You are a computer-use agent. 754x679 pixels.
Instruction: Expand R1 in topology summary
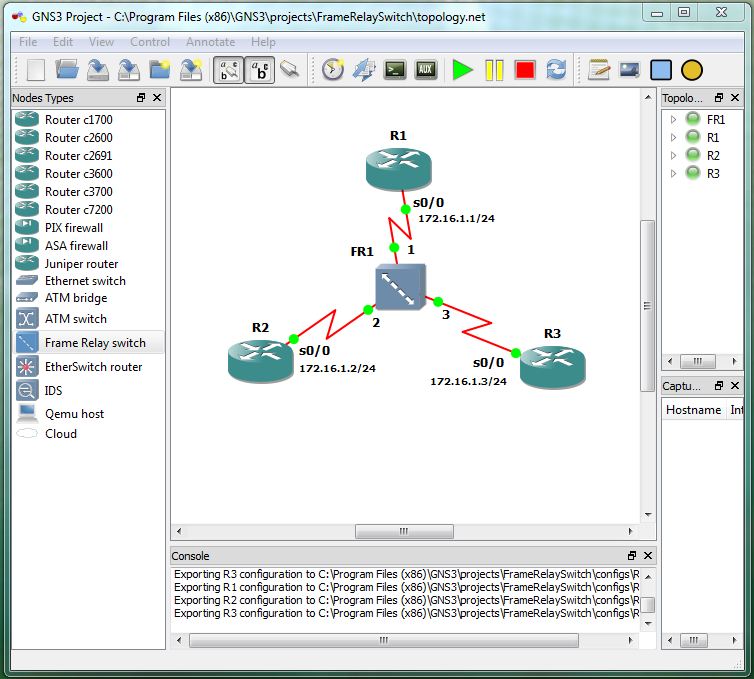click(x=673, y=138)
